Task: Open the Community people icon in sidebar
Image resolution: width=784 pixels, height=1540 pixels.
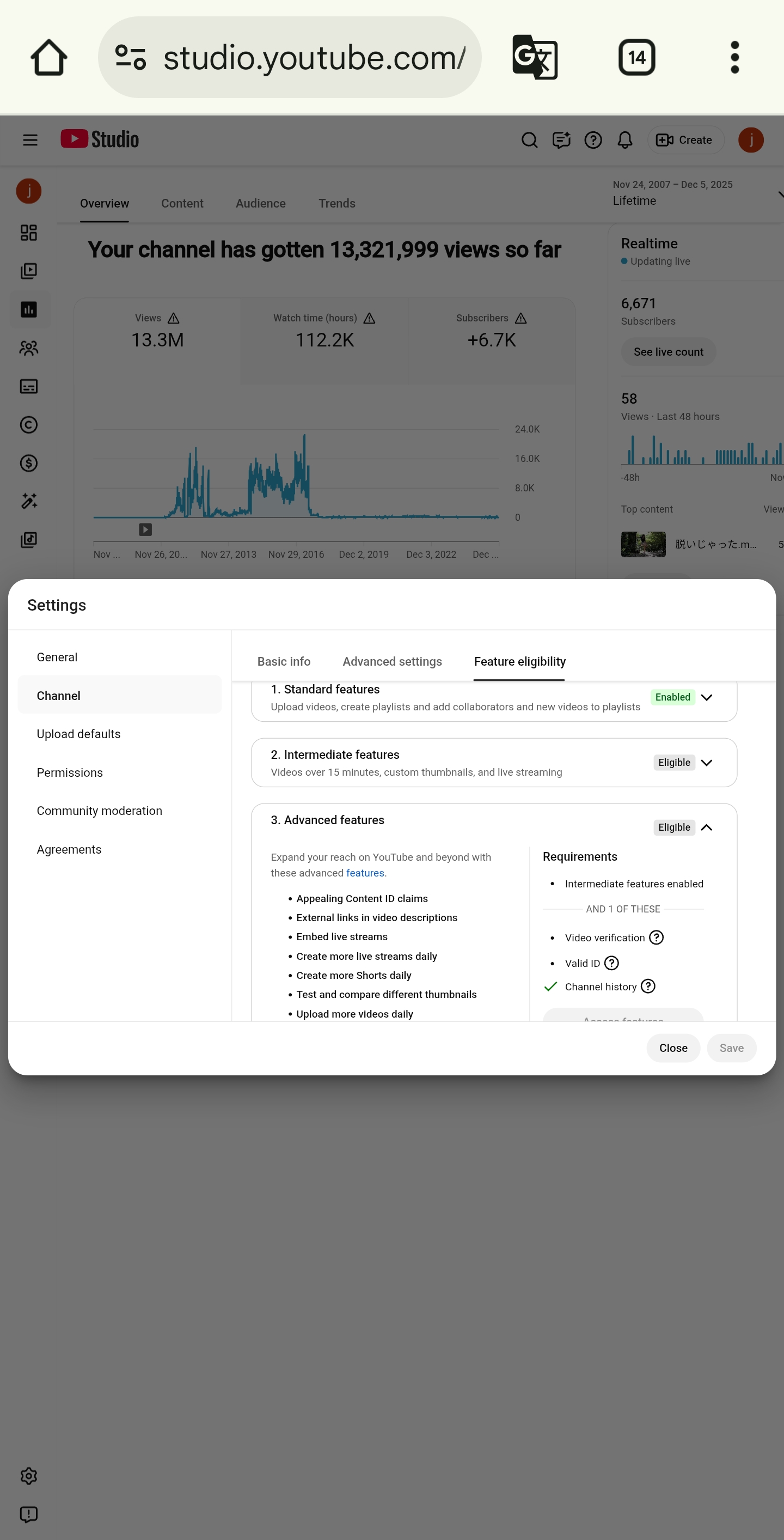Action: [29, 348]
